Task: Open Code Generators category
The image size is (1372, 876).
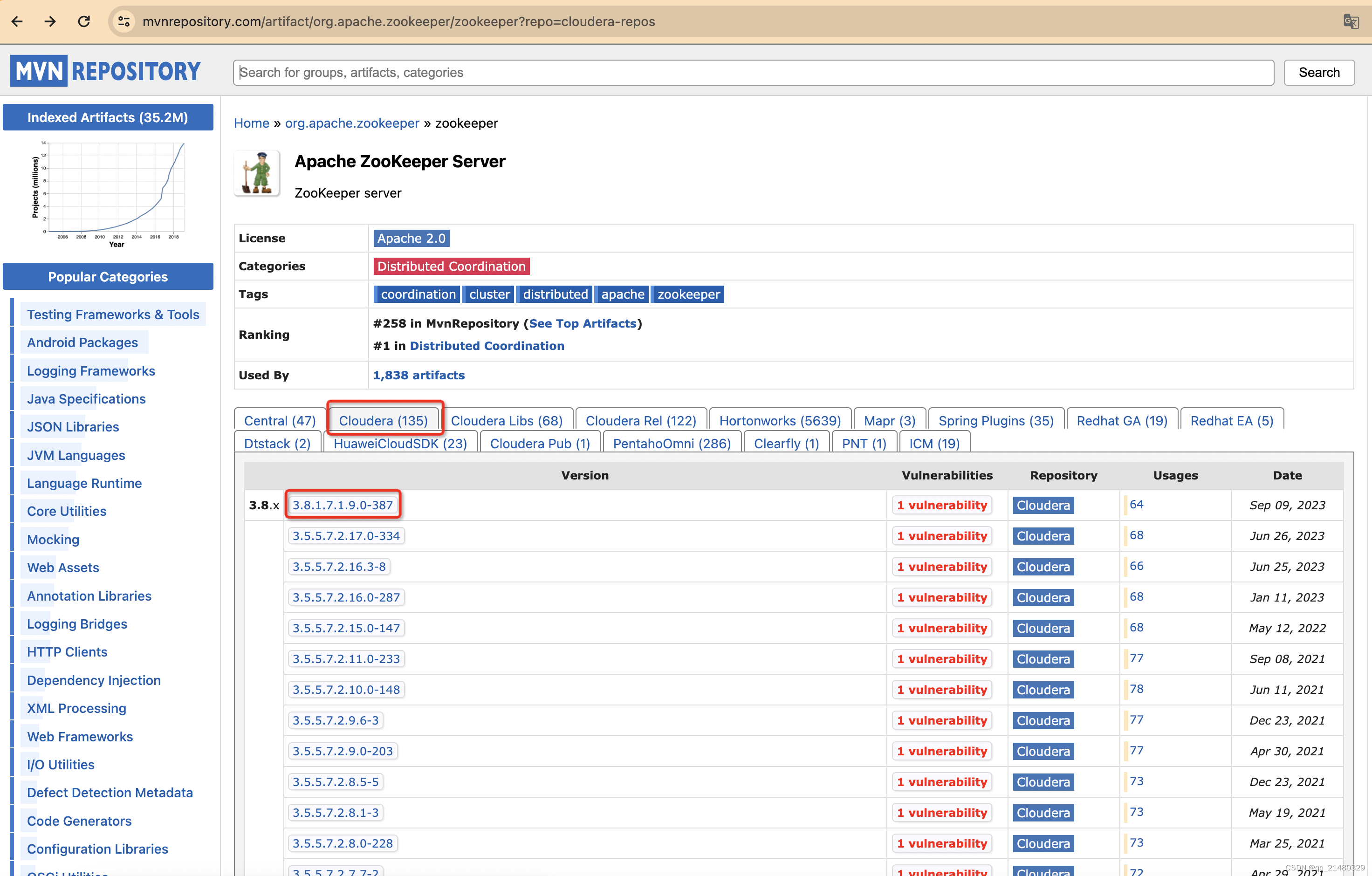Action: (x=79, y=821)
